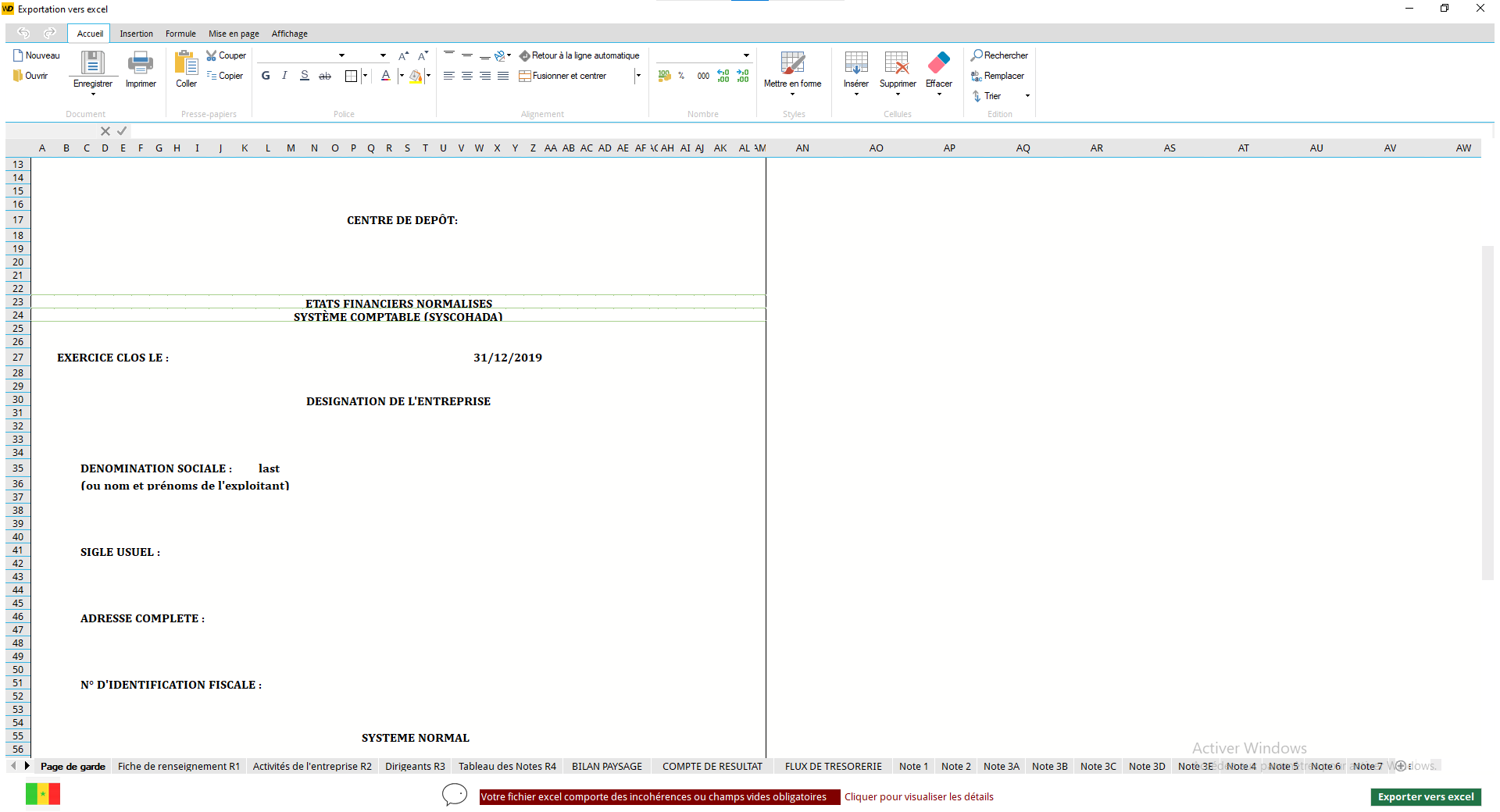Screen dimensions: 1500x812
Task: Paste using the Coller clipboard icon
Action: point(186,63)
